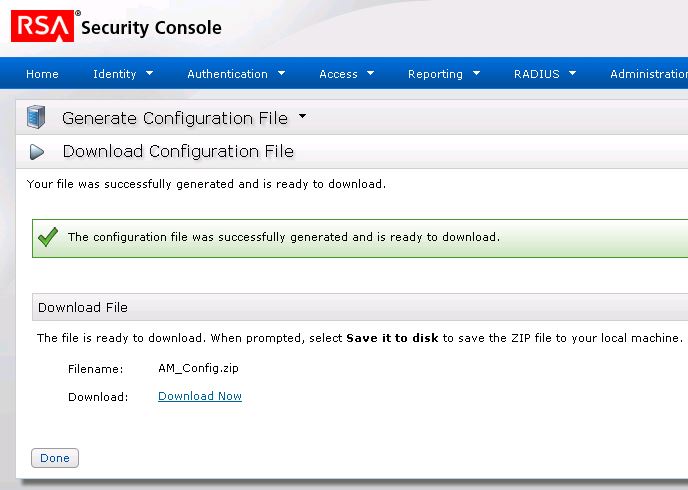Expand the Generate Configuration File dropdown arrow
Viewport: 688px width, 490px height.
(303, 117)
